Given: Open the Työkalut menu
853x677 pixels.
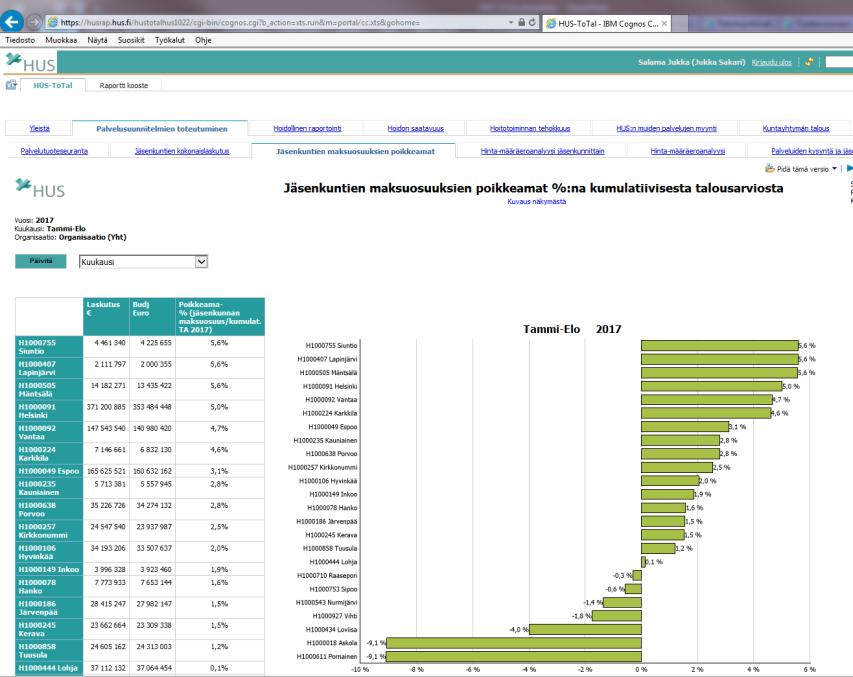Looking at the screenshot, I should point(170,40).
